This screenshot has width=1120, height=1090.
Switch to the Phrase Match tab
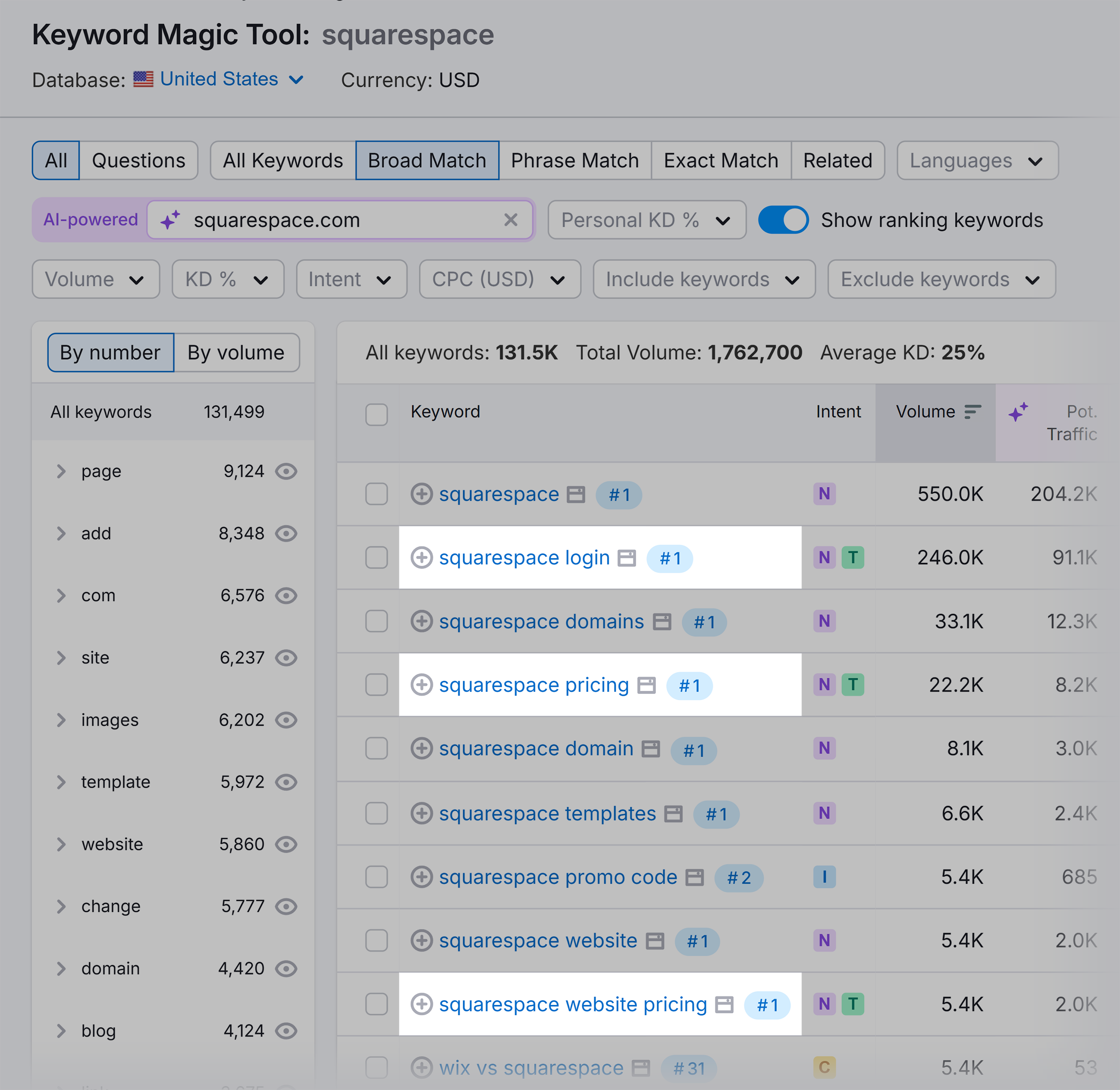click(574, 160)
